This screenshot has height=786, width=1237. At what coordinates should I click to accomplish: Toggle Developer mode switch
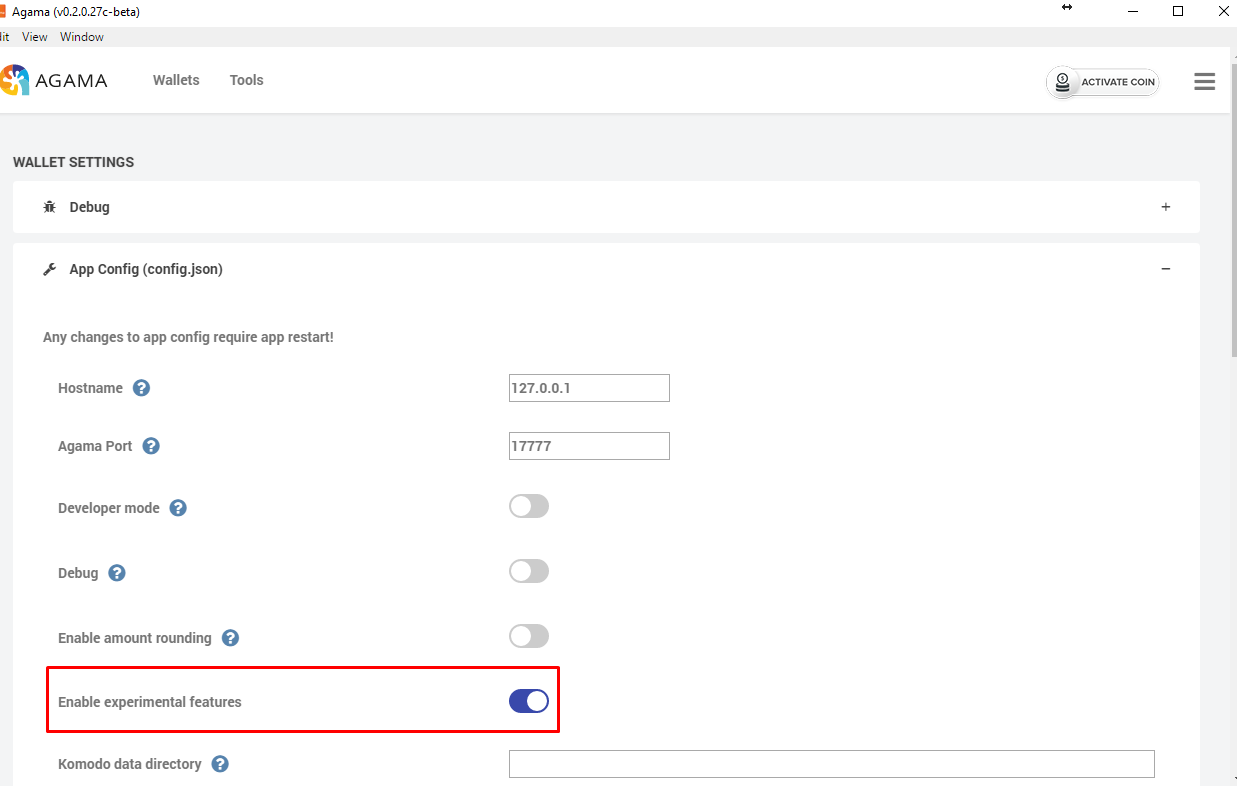(x=529, y=506)
